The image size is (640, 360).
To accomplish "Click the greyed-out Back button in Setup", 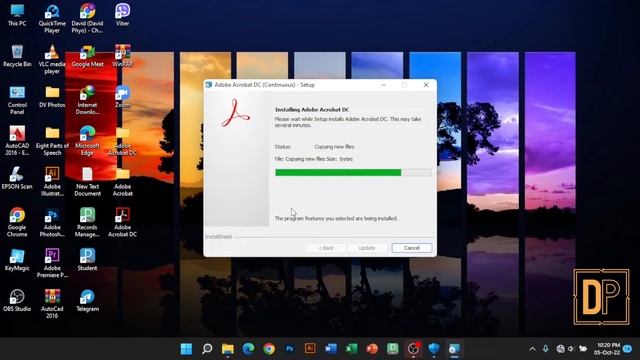I will [326, 248].
